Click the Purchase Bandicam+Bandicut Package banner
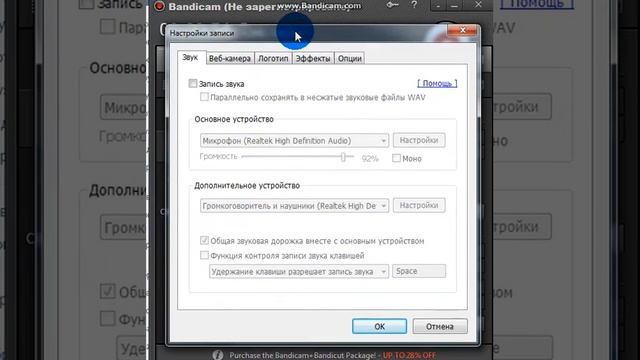 coord(332,355)
